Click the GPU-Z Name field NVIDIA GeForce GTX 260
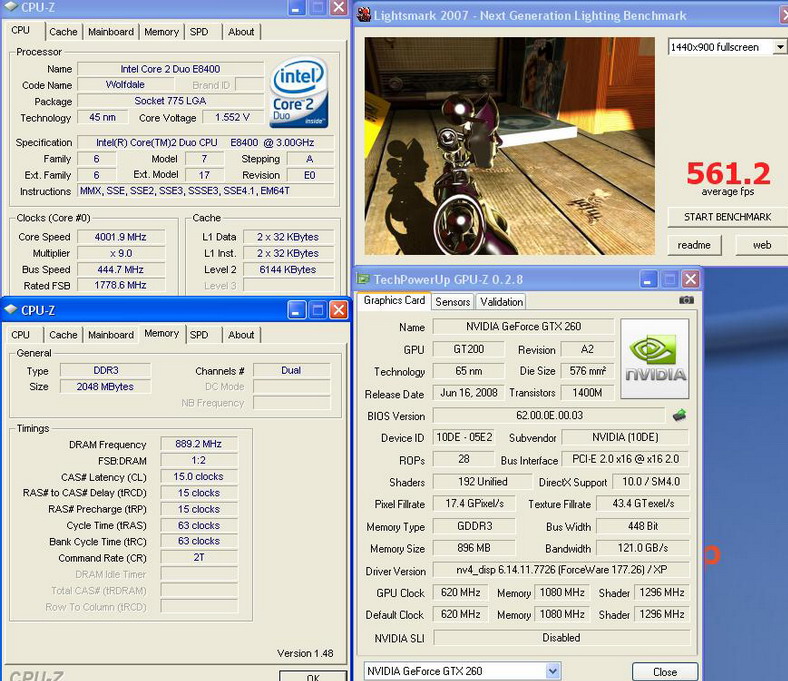Screen dimensions: 788x681 click(524, 327)
